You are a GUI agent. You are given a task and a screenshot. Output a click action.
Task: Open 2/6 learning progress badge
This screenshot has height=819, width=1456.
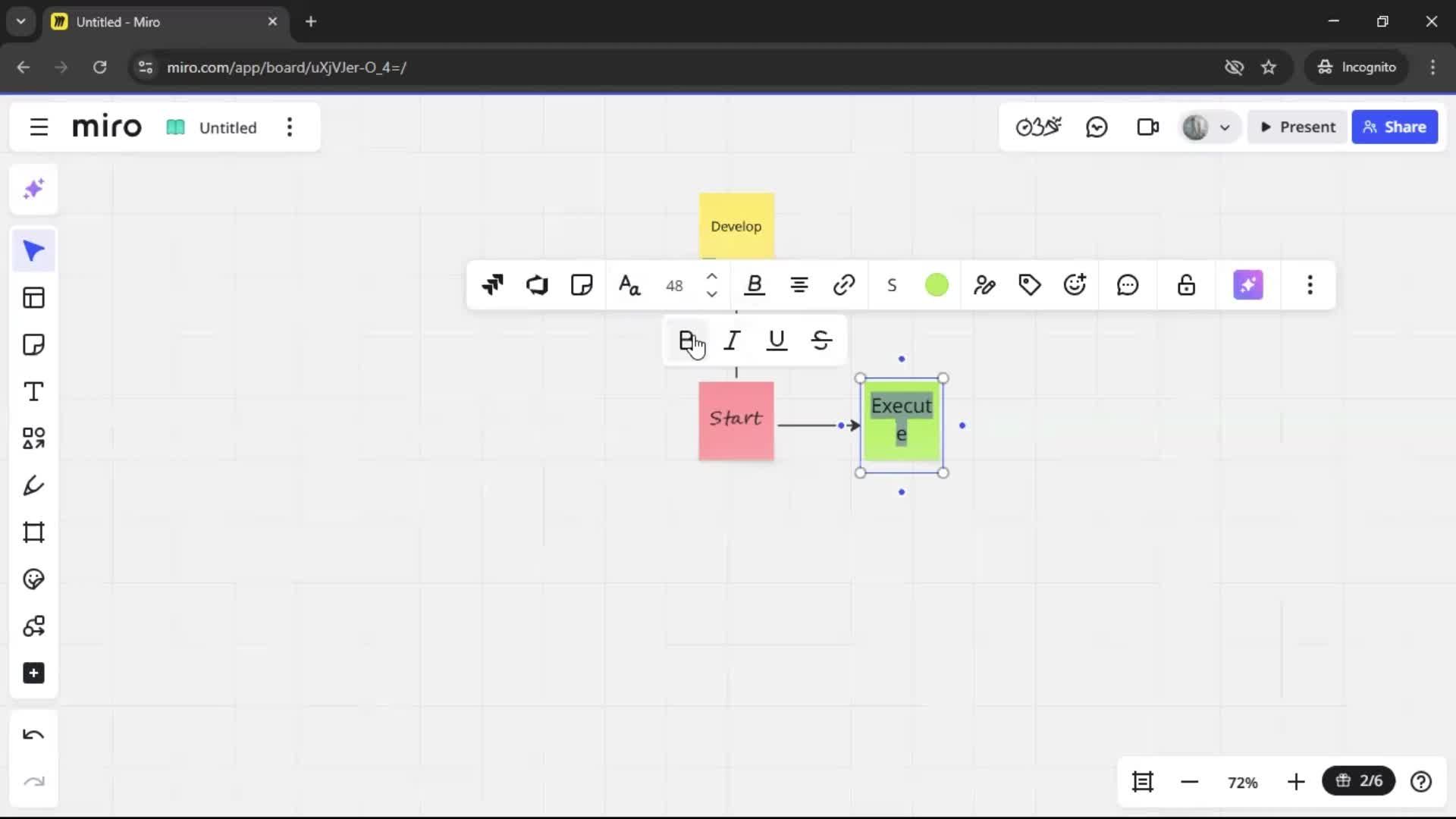pos(1359,781)
